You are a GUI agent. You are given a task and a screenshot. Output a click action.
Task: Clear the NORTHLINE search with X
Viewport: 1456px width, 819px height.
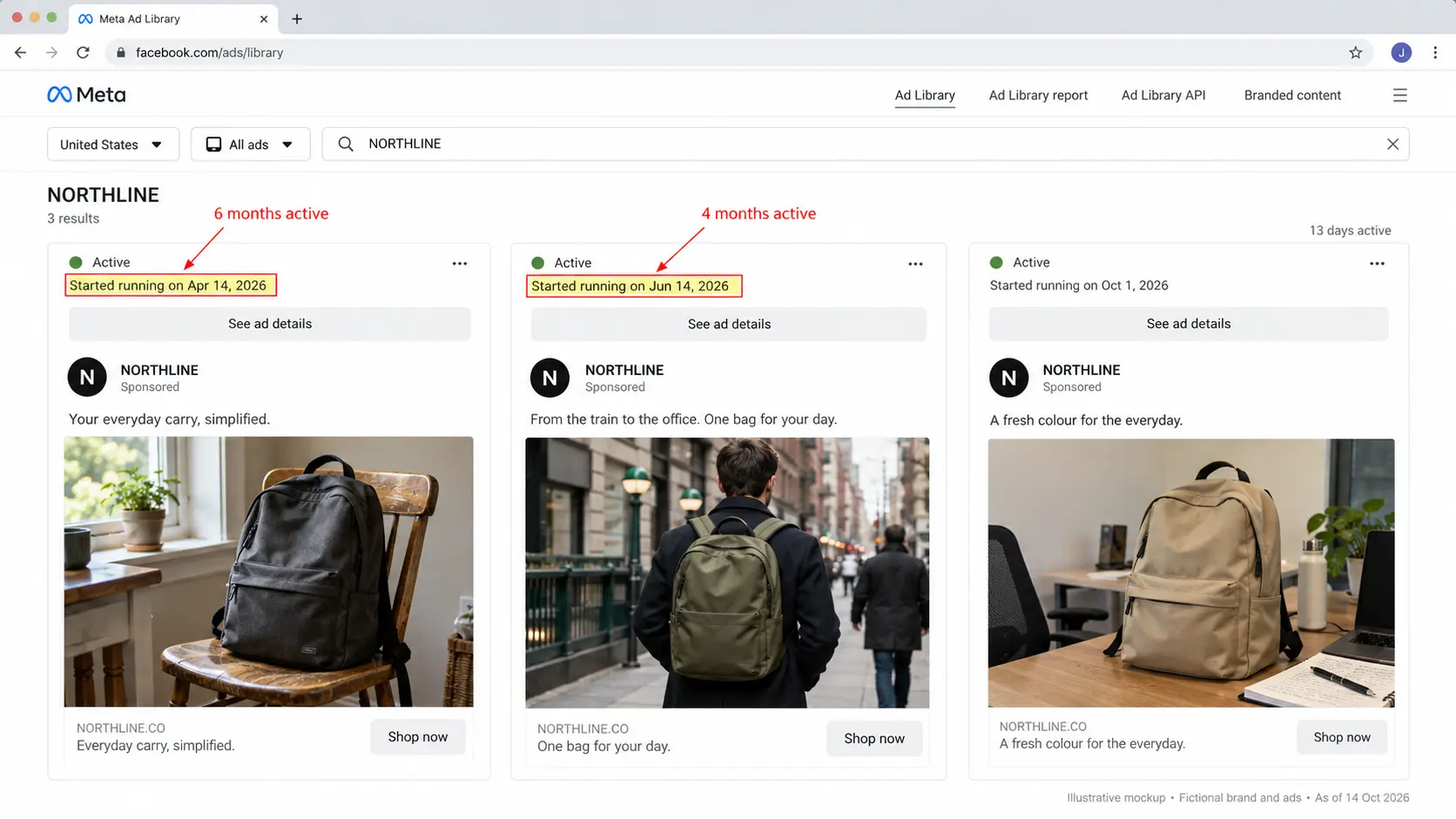pyautogui.click(x=1392, y=144)
